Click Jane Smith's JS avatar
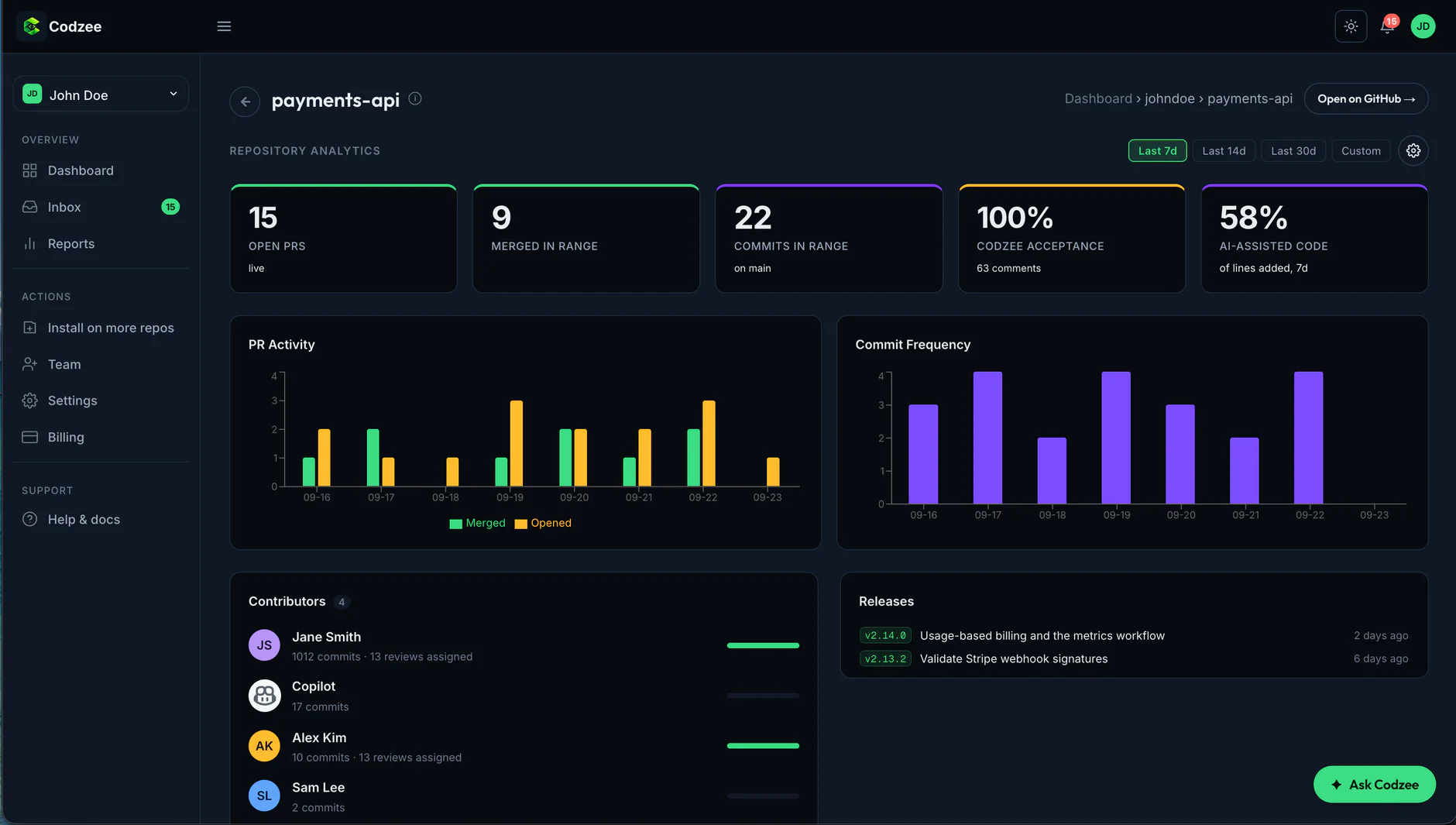1456x825 pixels. 264,645
